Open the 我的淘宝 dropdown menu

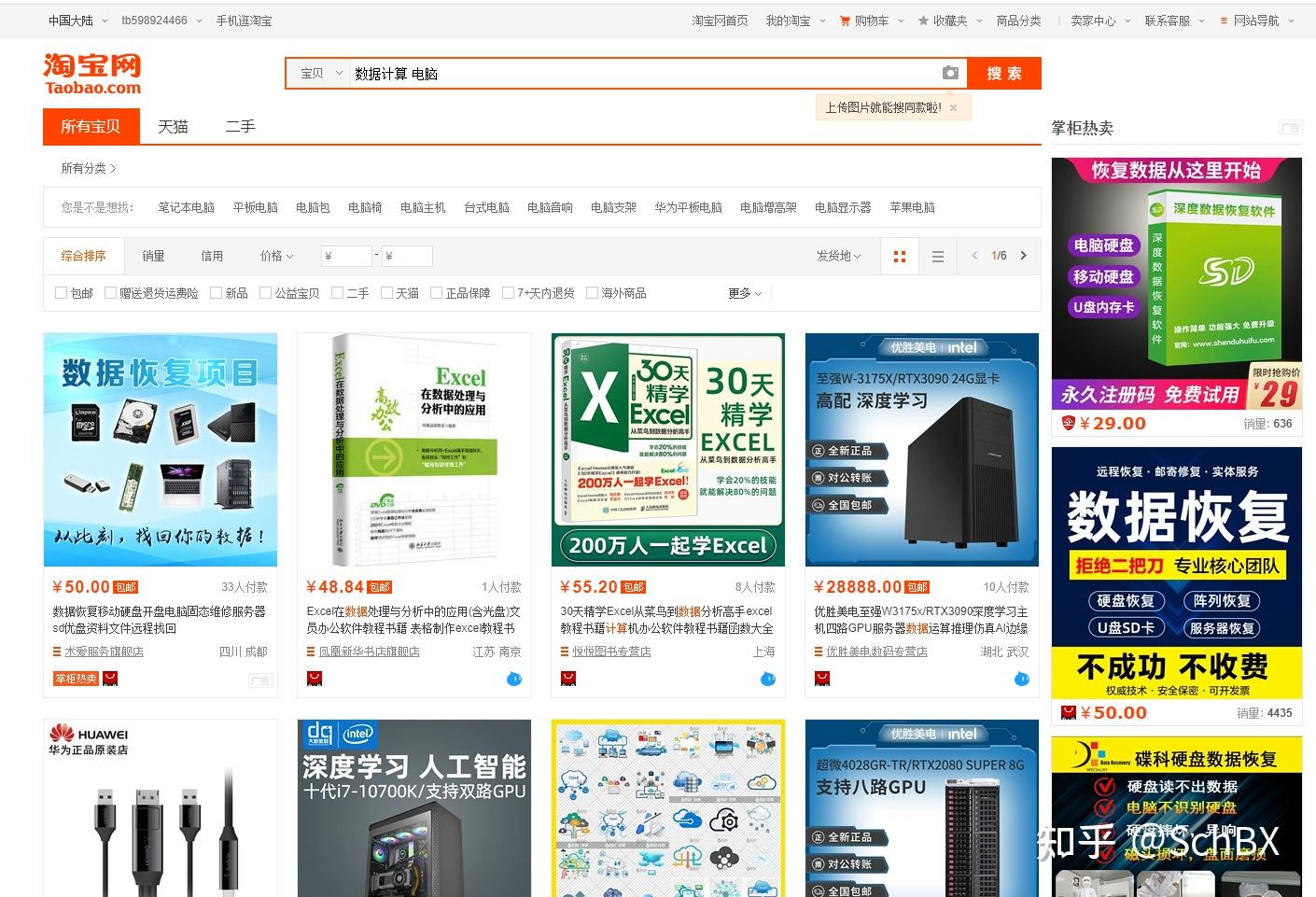[795, 21]
